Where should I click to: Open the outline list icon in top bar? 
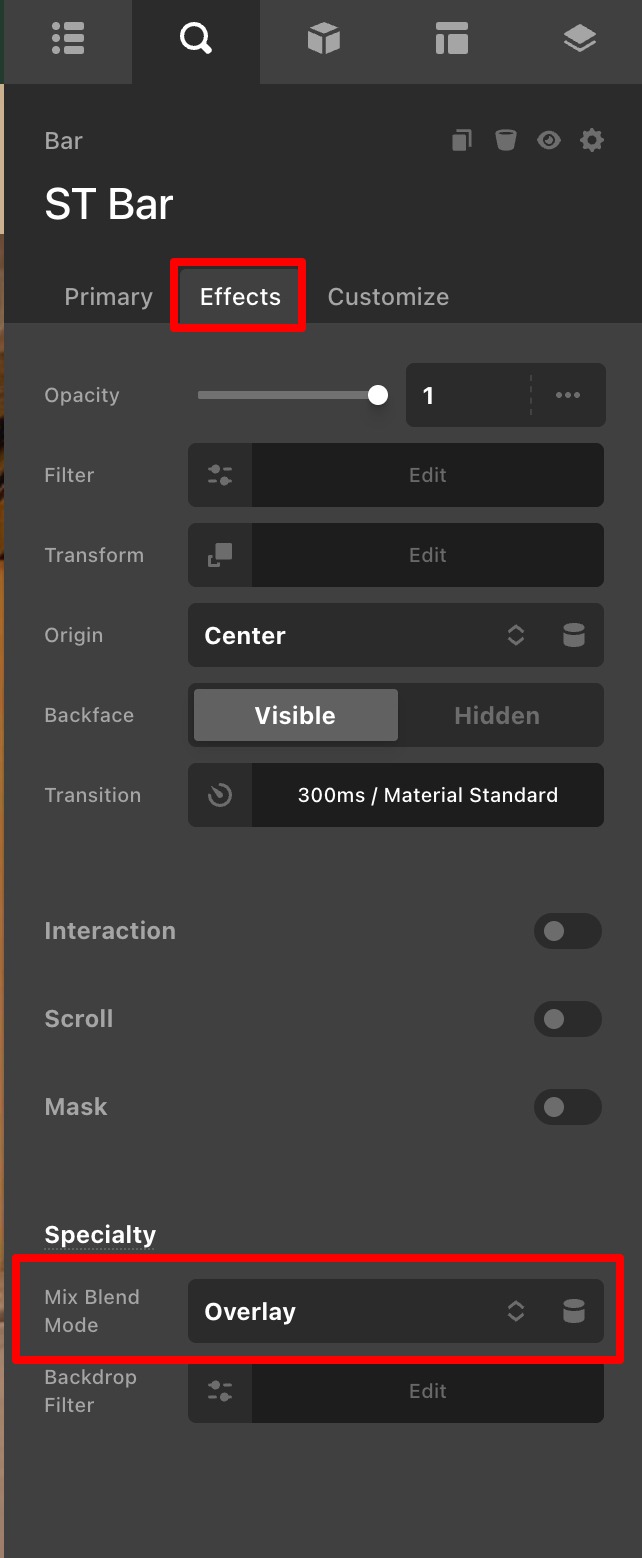(68, 40)
